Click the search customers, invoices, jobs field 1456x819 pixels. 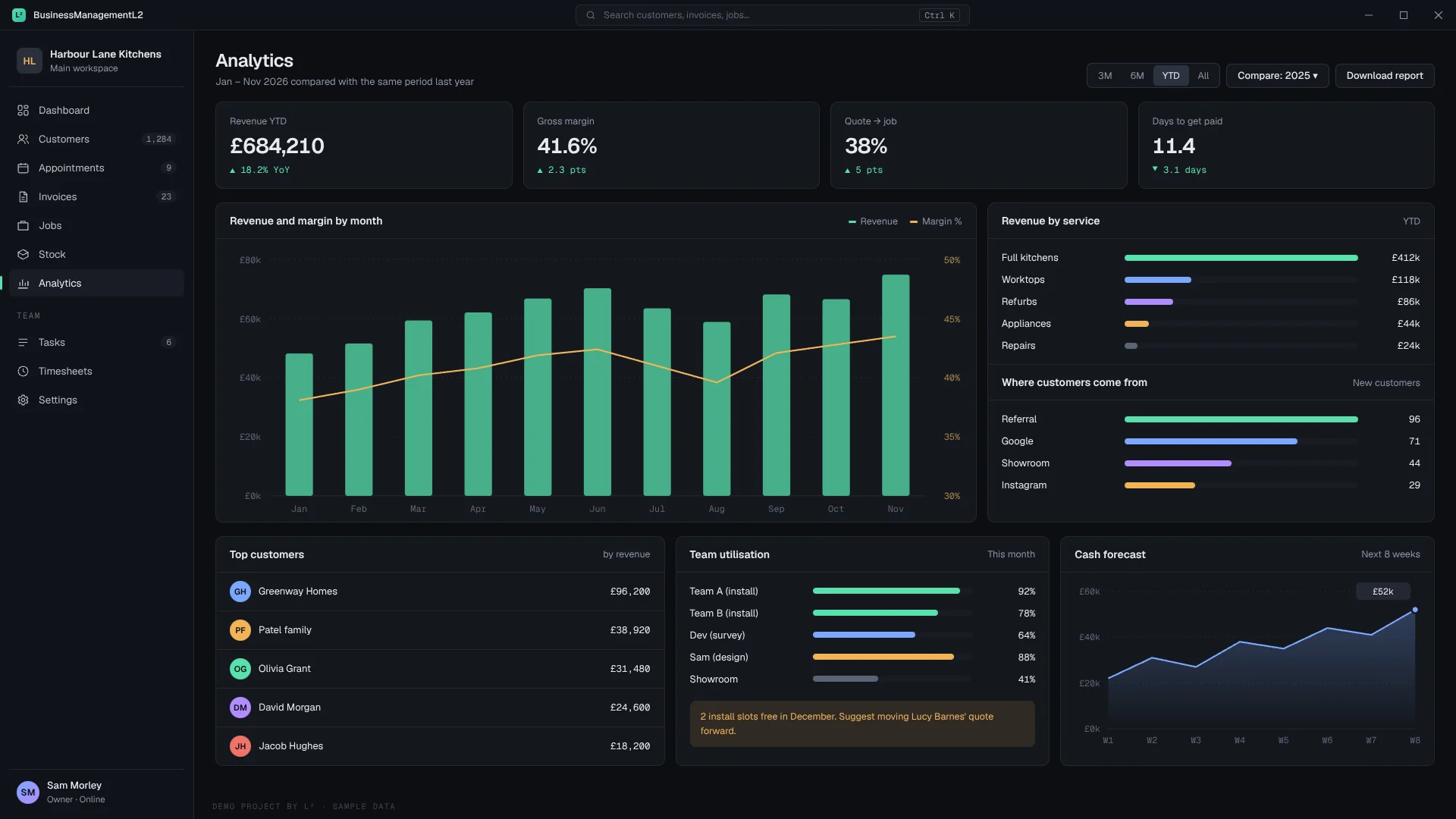772,15
